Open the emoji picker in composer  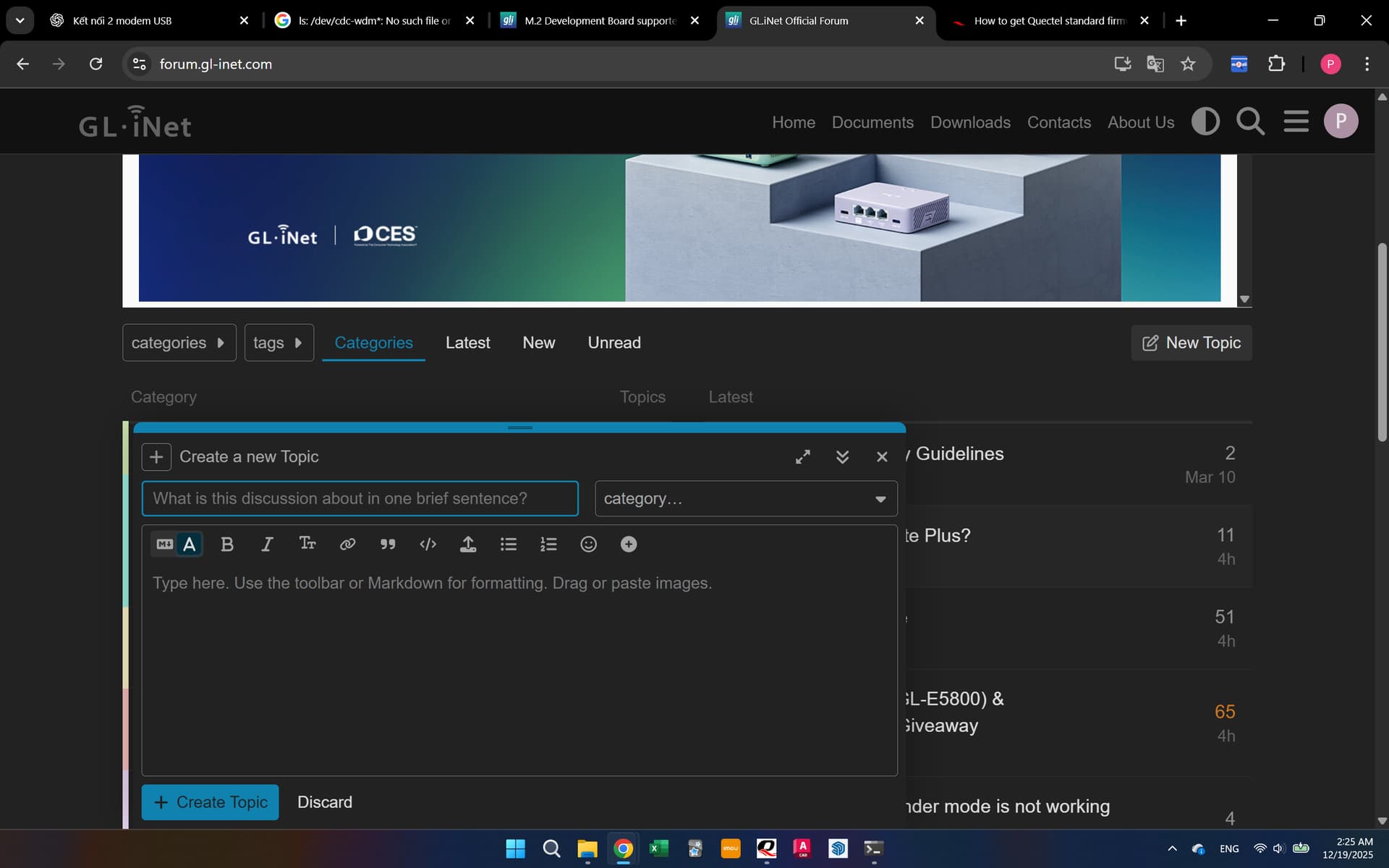(589, 545)
